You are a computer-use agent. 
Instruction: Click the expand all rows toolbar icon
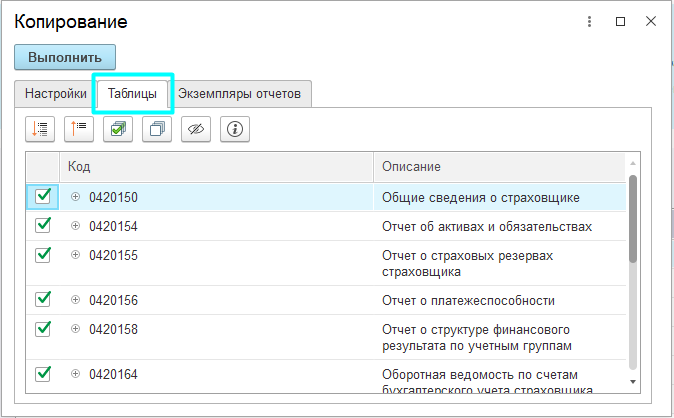click(40, 129)
